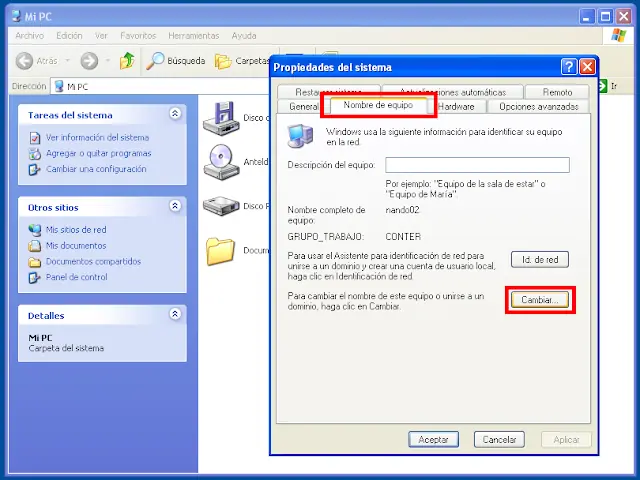Collapse the Detalles panel

pyautogui.click(x=175, y=314)
